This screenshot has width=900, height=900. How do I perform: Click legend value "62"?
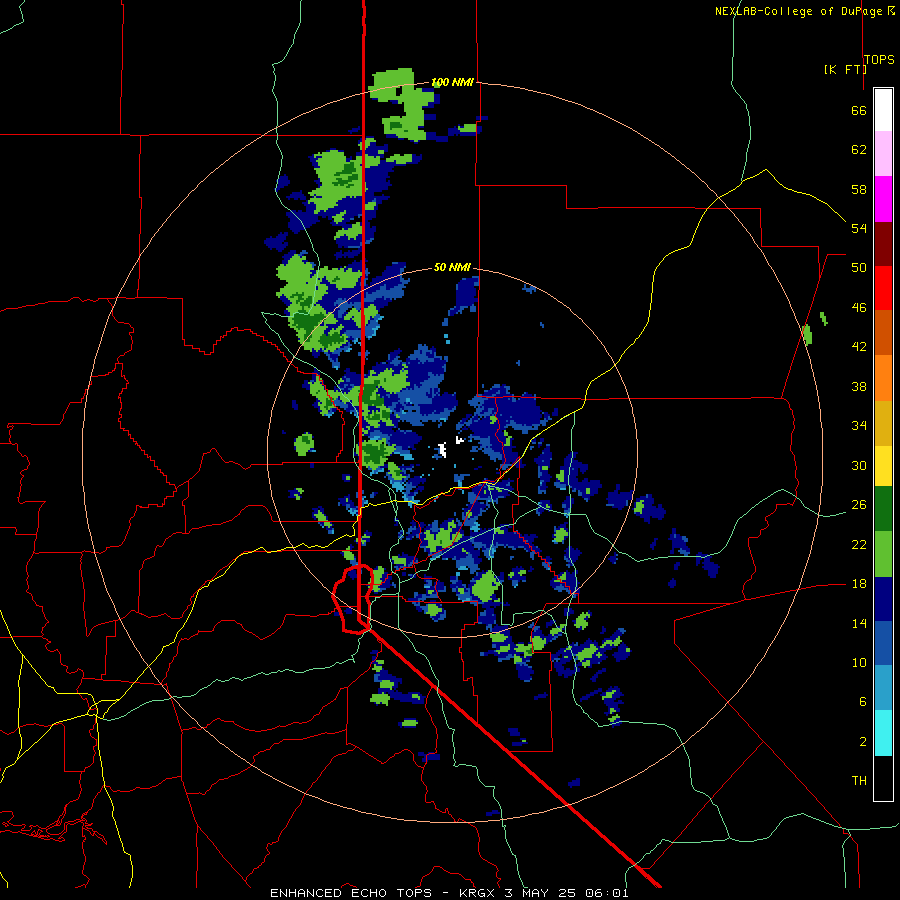tap(859, 150)
